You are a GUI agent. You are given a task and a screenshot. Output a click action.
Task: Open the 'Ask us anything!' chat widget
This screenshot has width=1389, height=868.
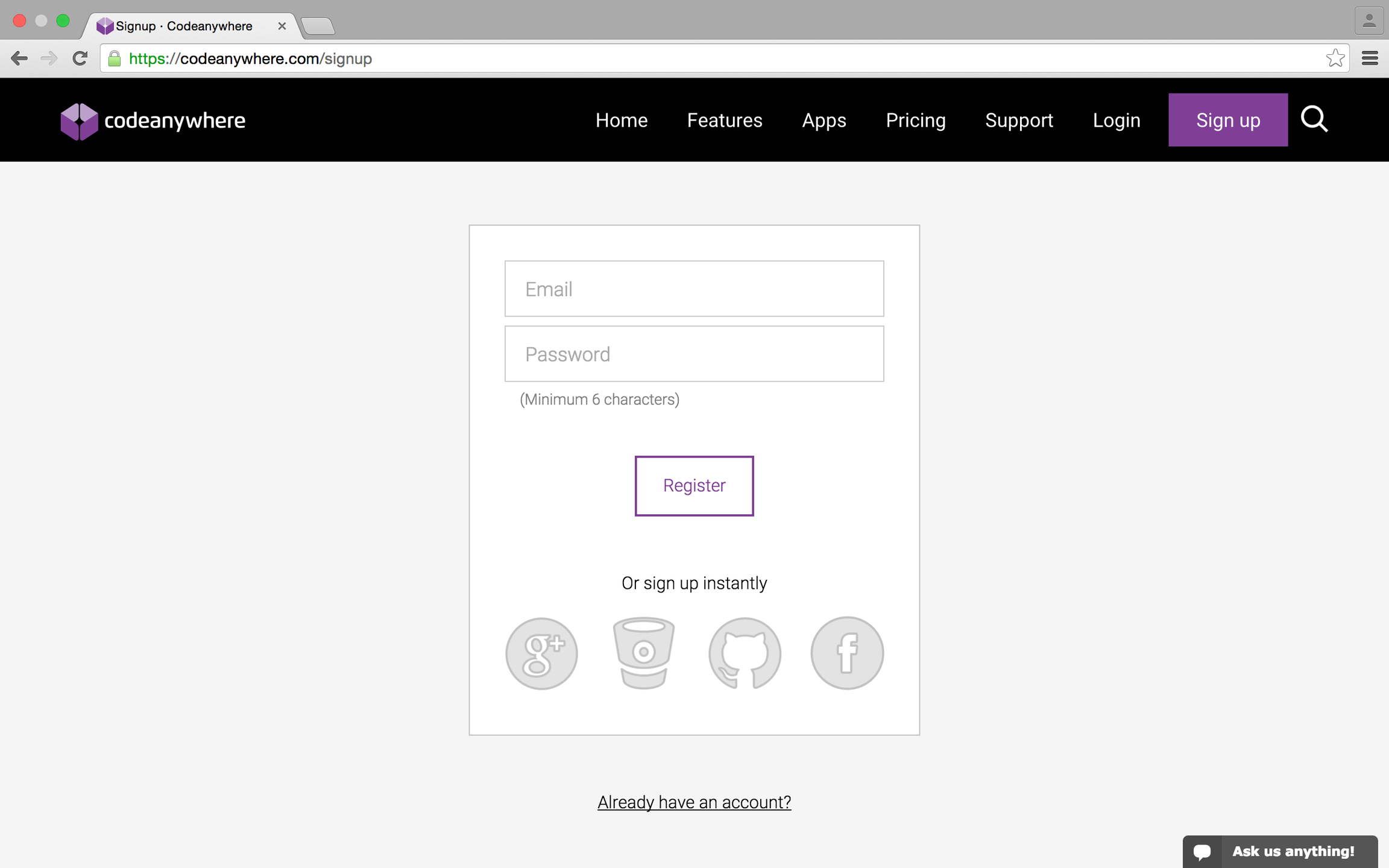pos(1280,851)
